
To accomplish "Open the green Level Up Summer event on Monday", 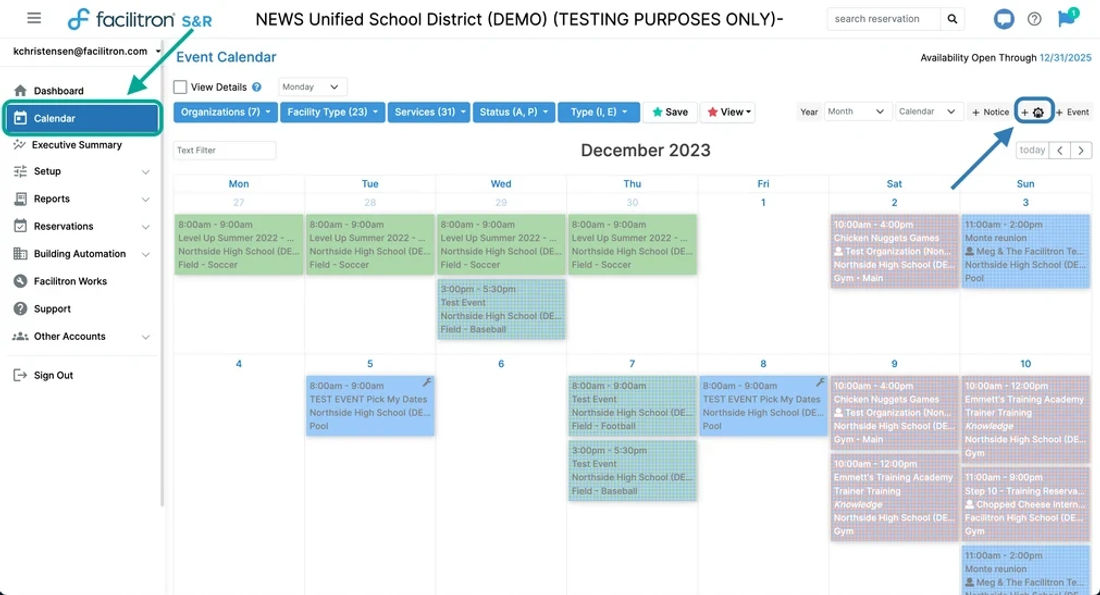I will 239,244.
